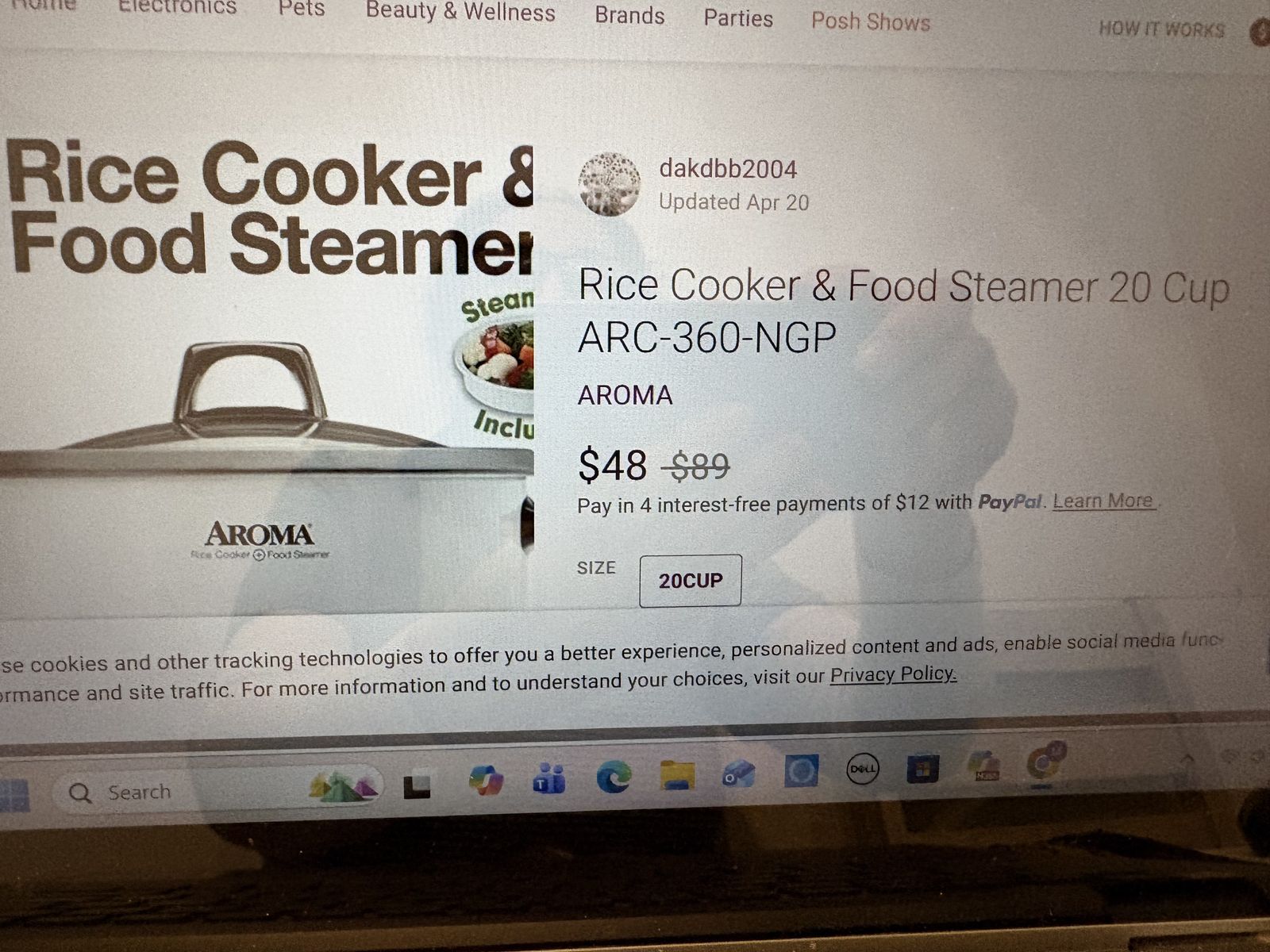
Task: Select the 20CUP size option
Action: click(x=691, y=581)
